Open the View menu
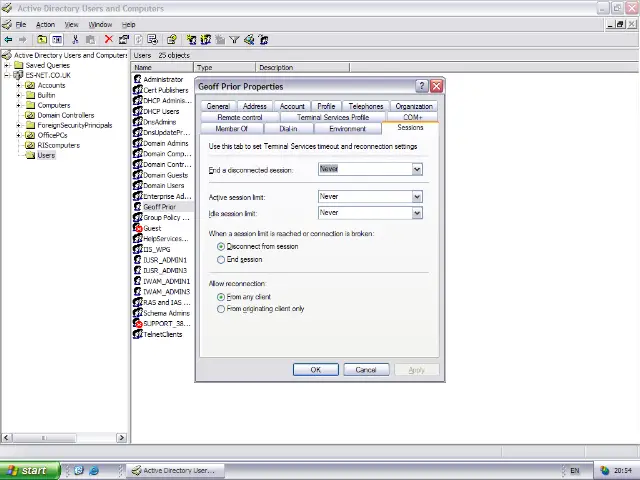 [x=71, y=24]
